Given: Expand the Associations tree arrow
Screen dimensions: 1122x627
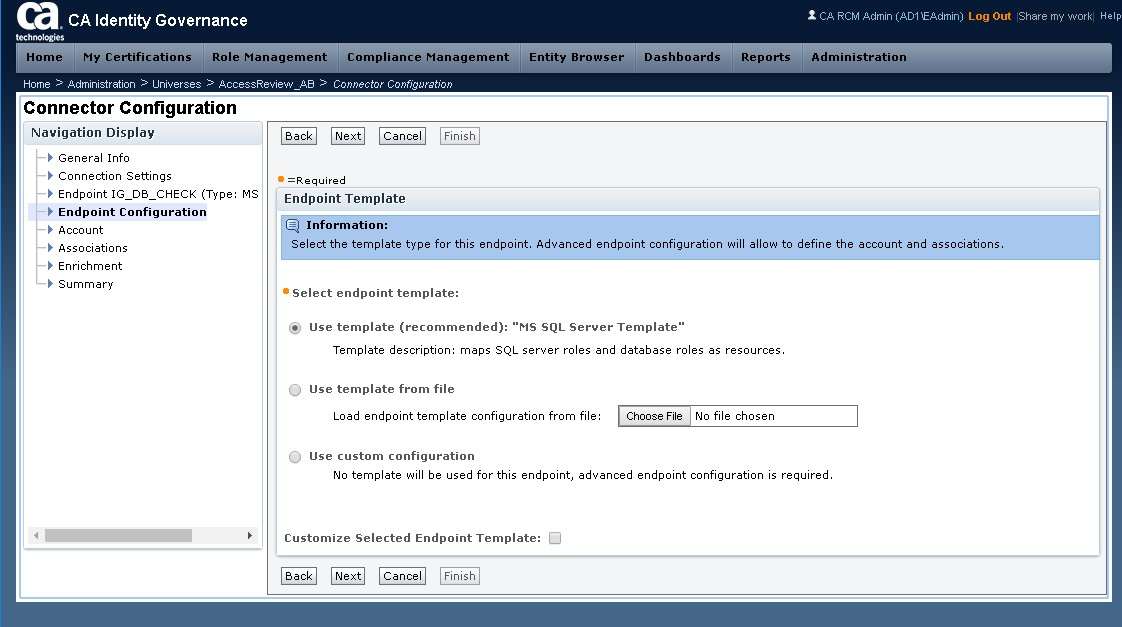Looking at the screenshot, I should pos(50,248).
